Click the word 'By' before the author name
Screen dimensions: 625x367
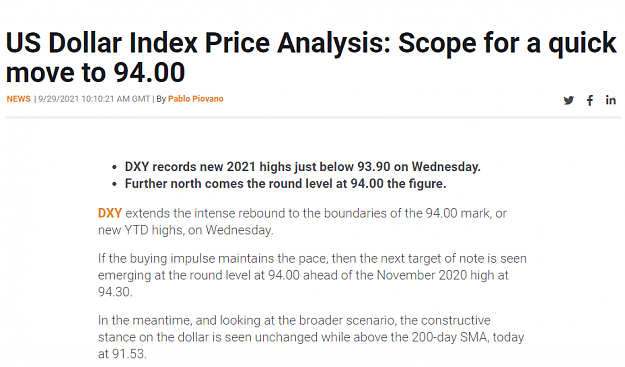point(161,99)
